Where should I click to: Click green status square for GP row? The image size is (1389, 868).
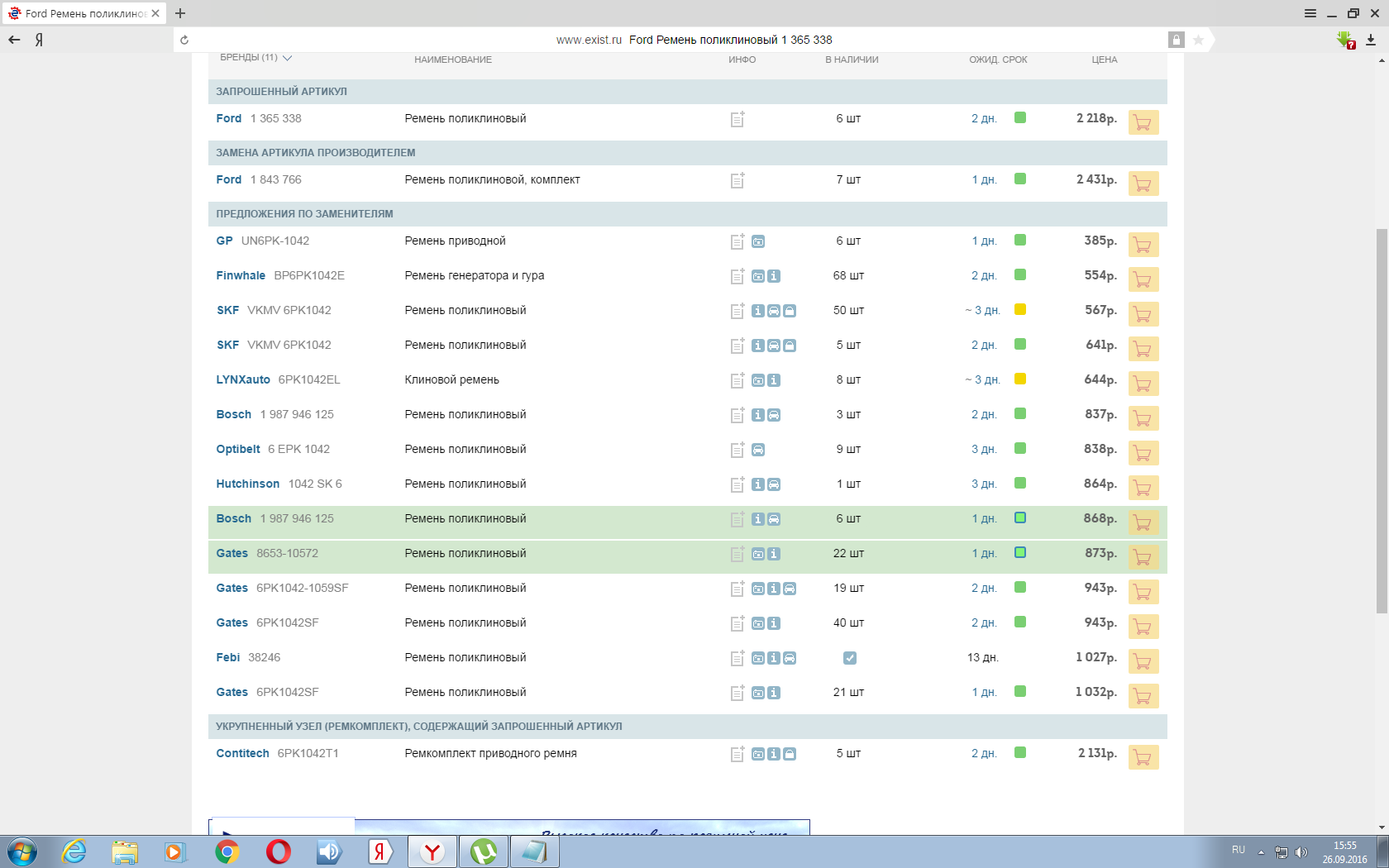click(x=1020, y=240)
